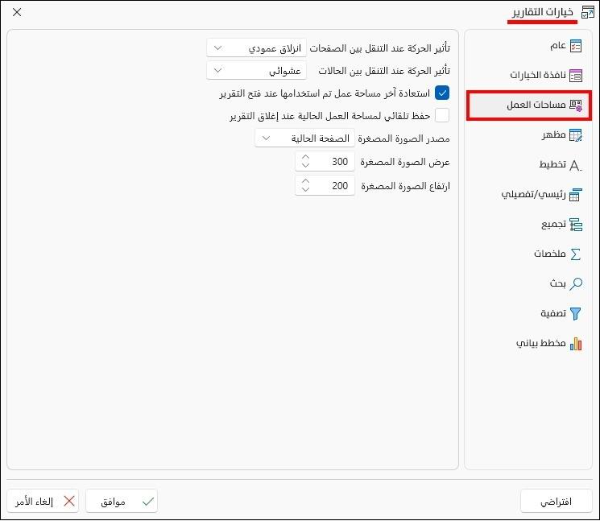
Task: Open the ملخصات summaries sigma icon
Action: [576, 254]
